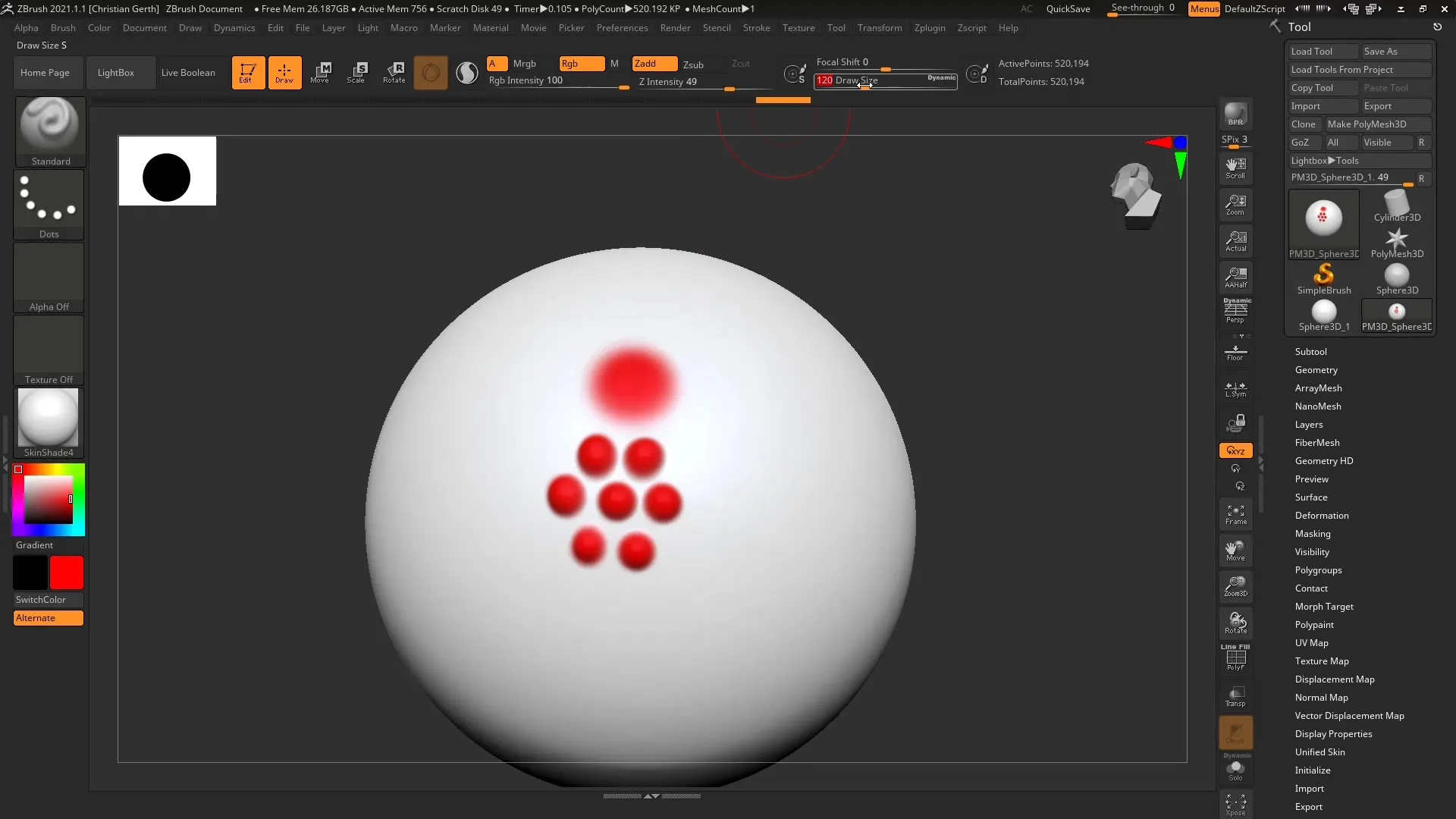Select the red main color swatch

pos(67,573)
